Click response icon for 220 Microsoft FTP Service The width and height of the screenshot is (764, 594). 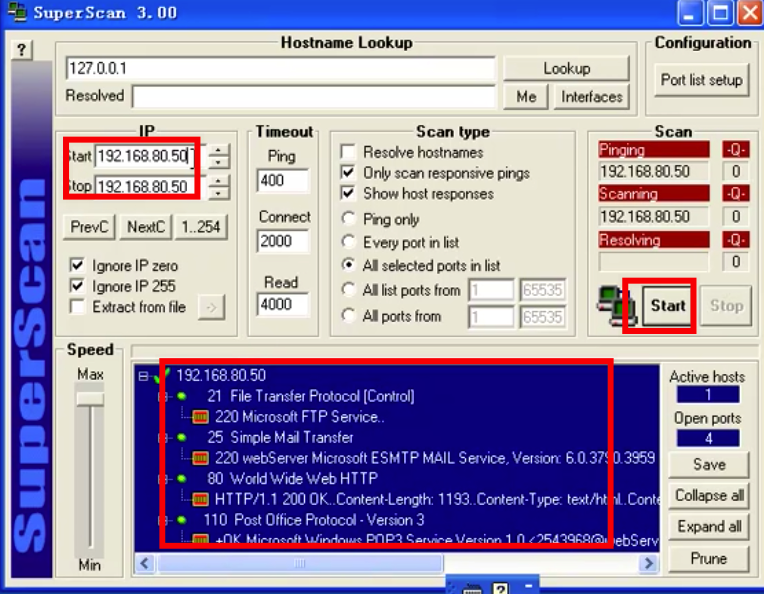pyautogui.click(x=200, y=417)
